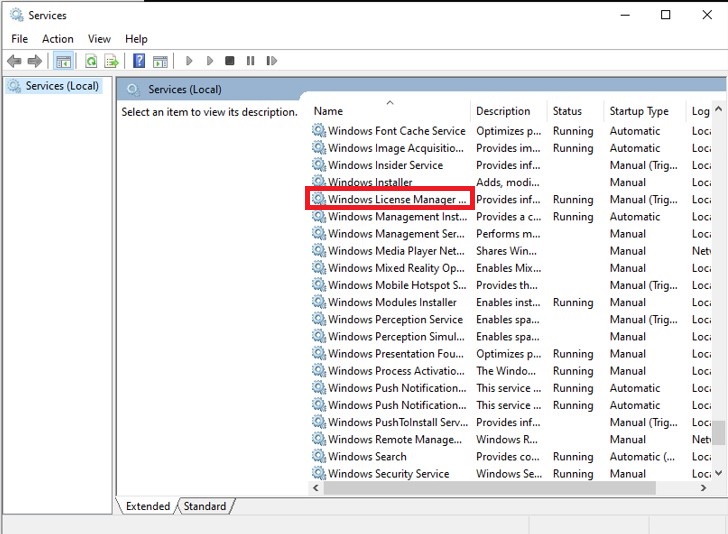This screenshot has width=728, height=534.
Task: Click the horizontal scrollbar right arrow
Action: [703, 488]
